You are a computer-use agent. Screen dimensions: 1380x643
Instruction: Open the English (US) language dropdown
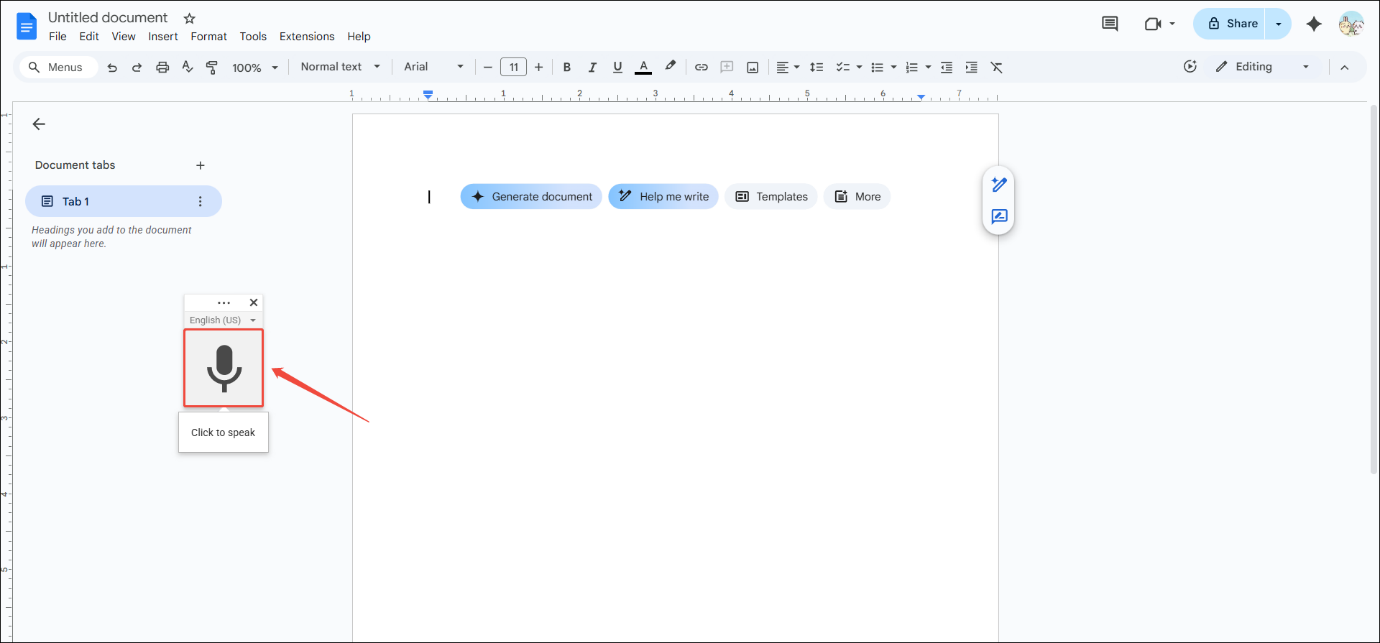pos(222,319)
